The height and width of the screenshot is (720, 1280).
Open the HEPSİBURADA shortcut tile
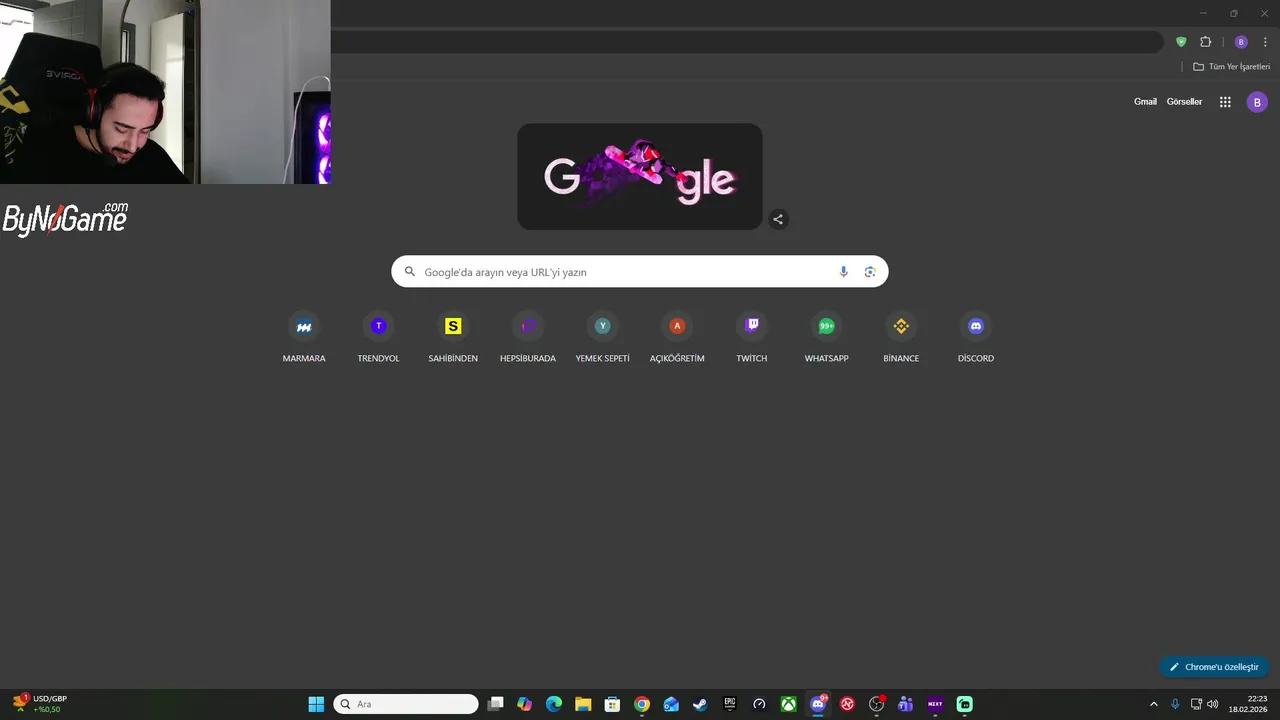pos(528,337)
